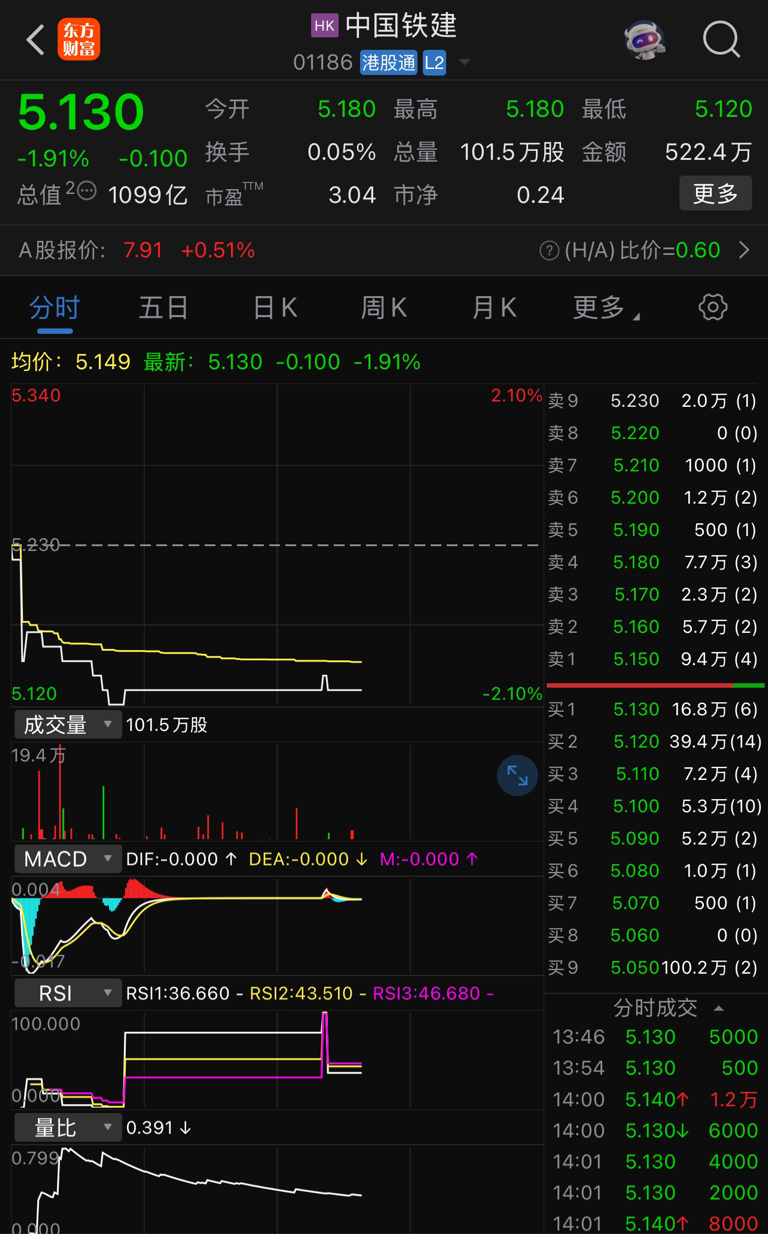Select the 买1 order row 5.130

[655, 709]
